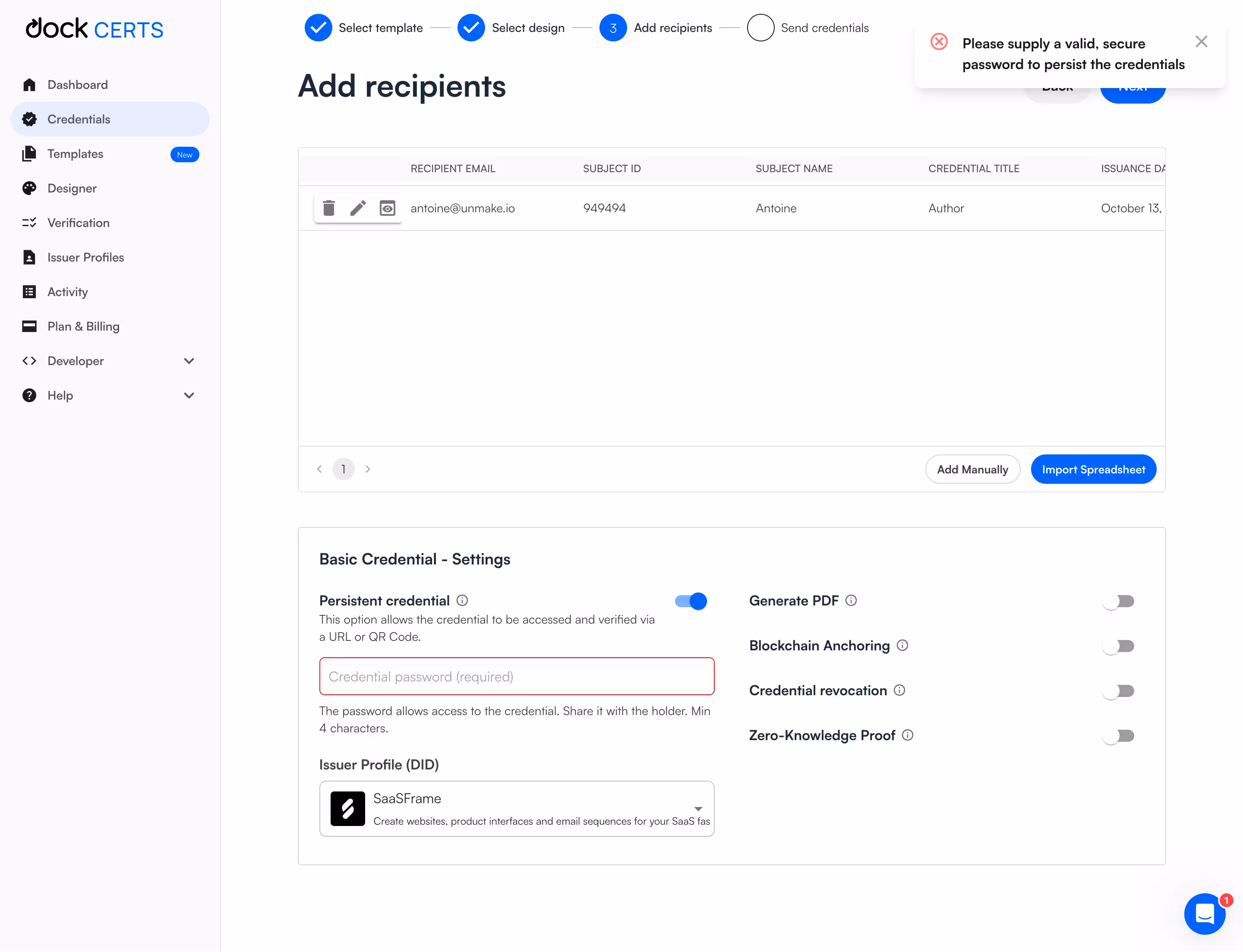Open the Issuer Profile SaaSFrame dropdown
1243x952 pixels.
click(516, 809)
